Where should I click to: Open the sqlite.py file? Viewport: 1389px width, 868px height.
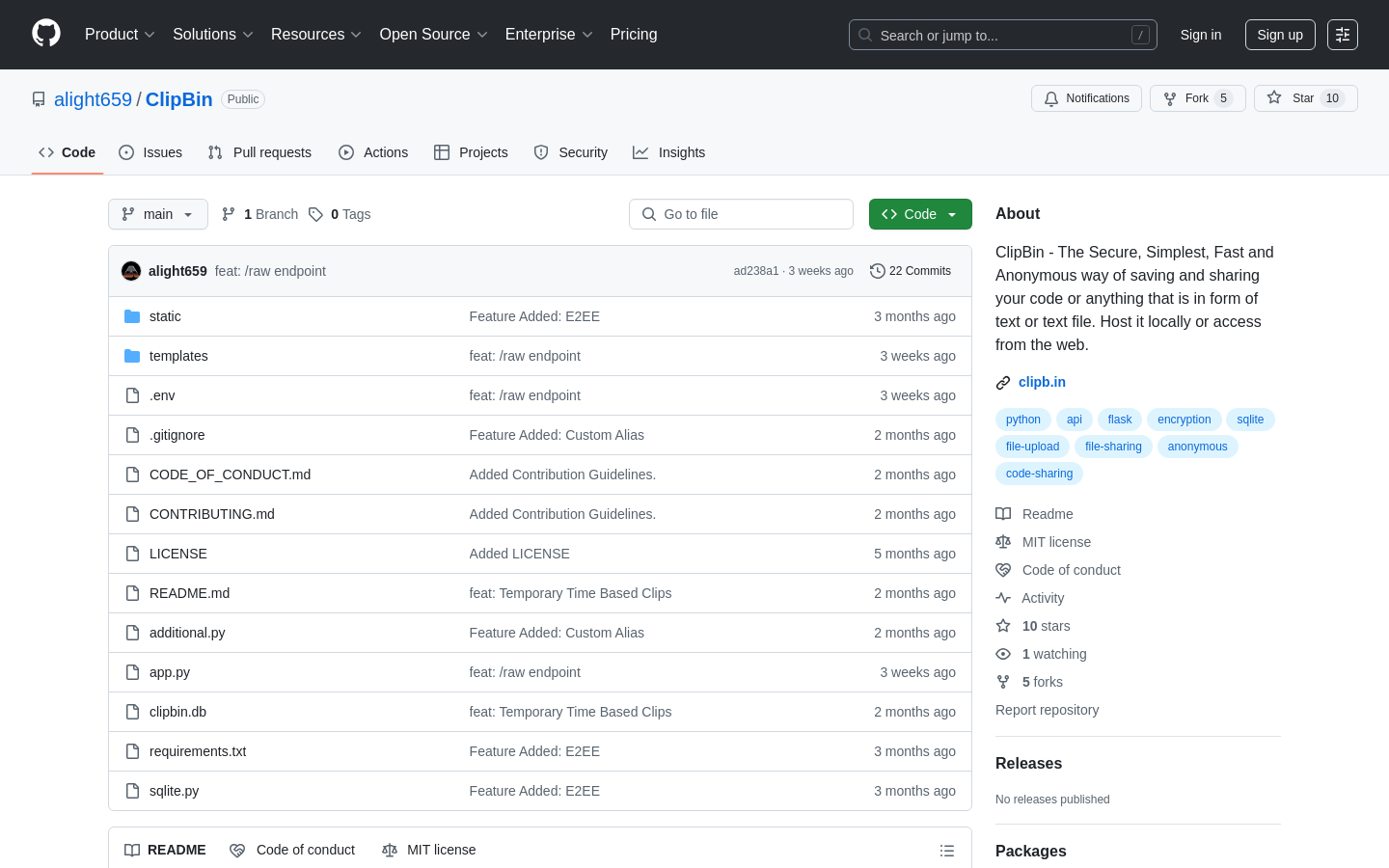[174, 791]
